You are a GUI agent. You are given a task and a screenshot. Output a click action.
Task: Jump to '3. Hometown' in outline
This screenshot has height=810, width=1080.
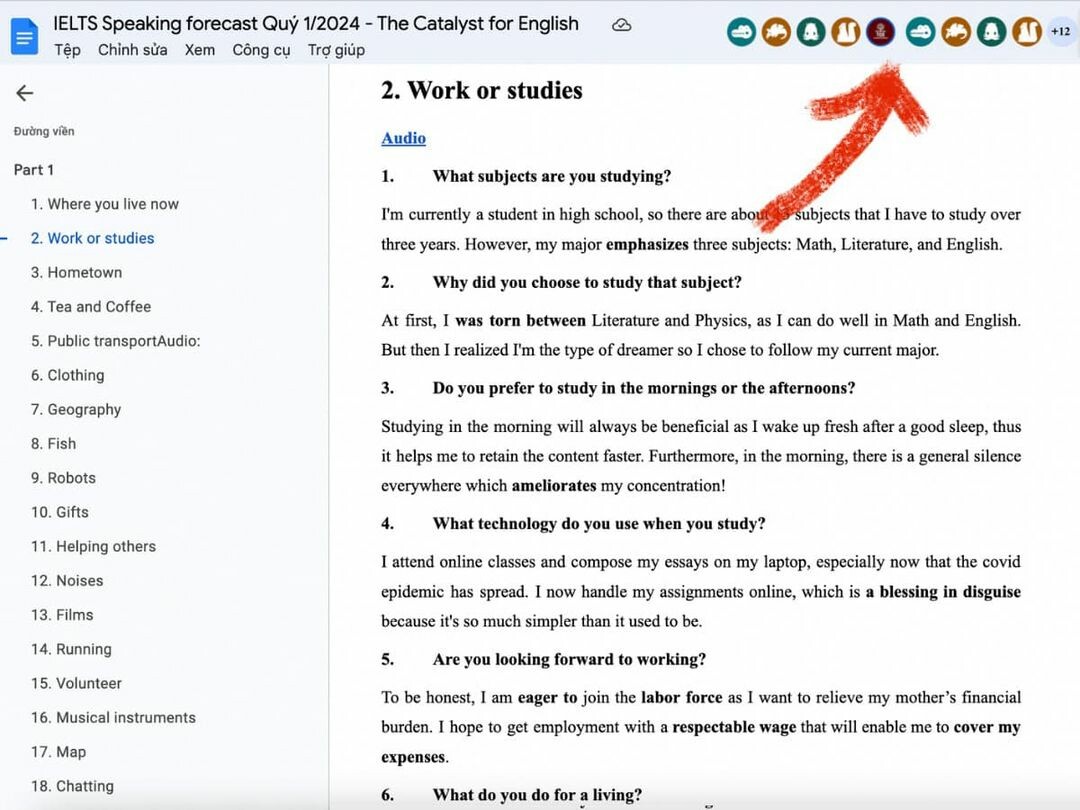(x=76, y=272)
